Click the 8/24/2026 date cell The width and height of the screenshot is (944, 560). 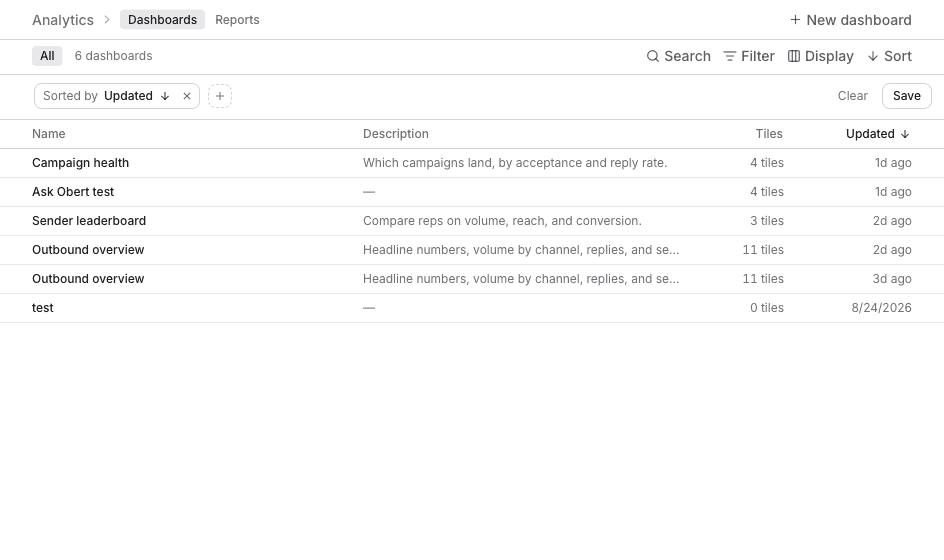click(881, 308)
